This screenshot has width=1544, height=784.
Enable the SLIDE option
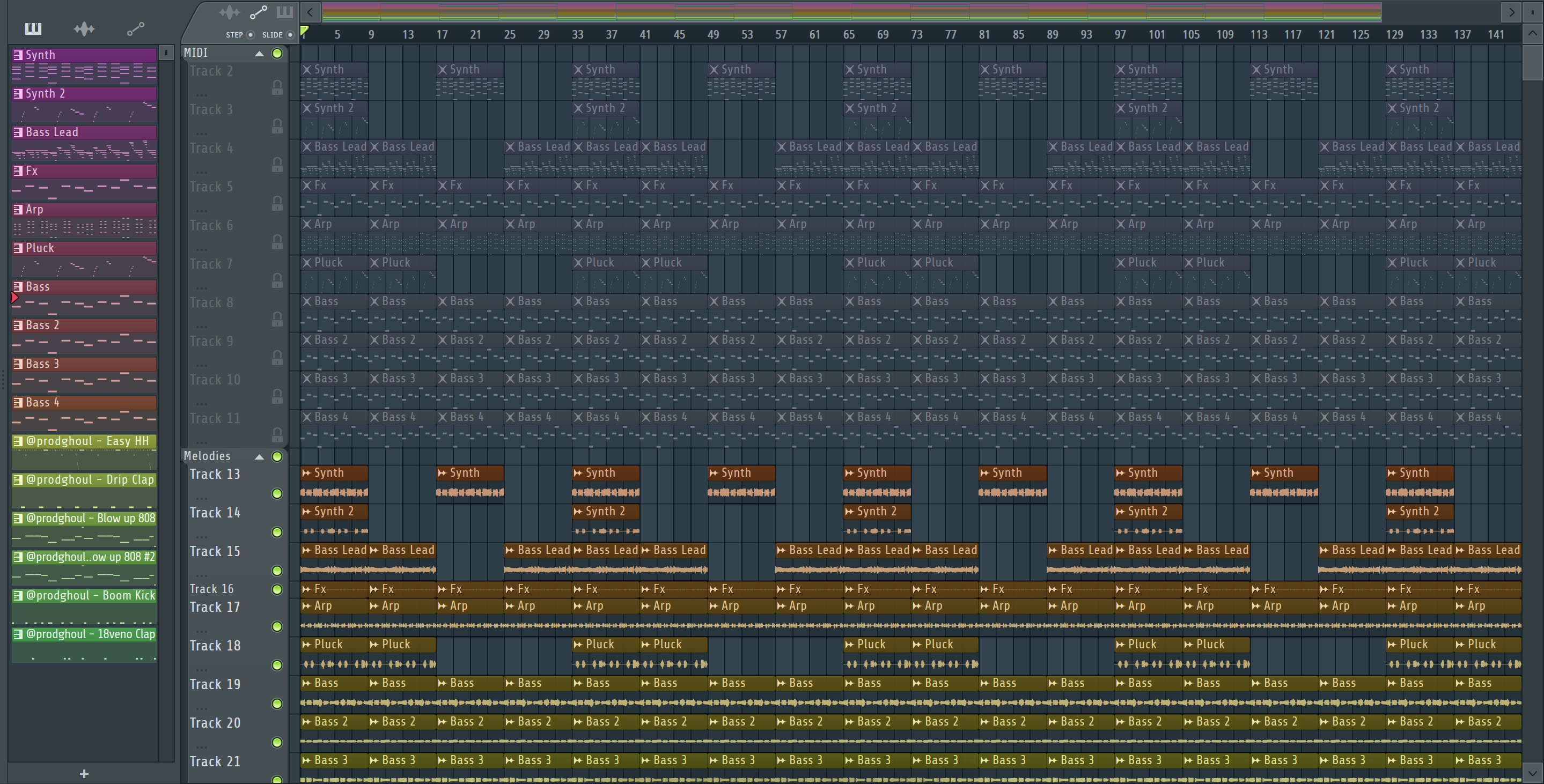pos(290,35)
